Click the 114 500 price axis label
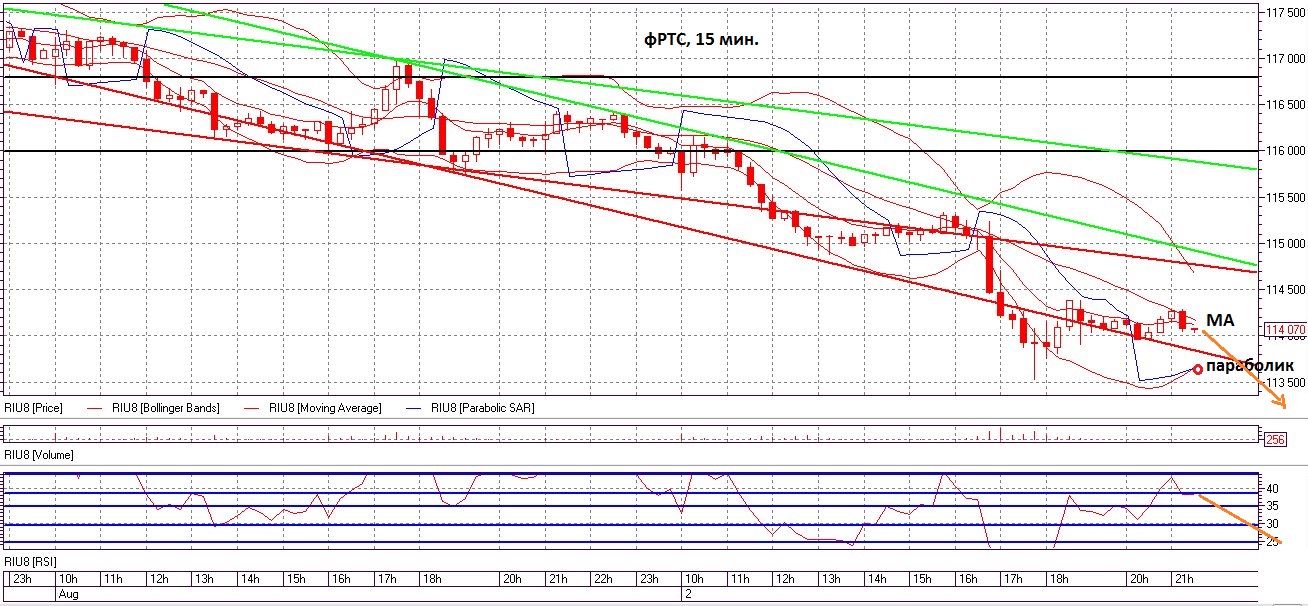This screenshot has width=1308, height=606. click(x=1284, y=289)
